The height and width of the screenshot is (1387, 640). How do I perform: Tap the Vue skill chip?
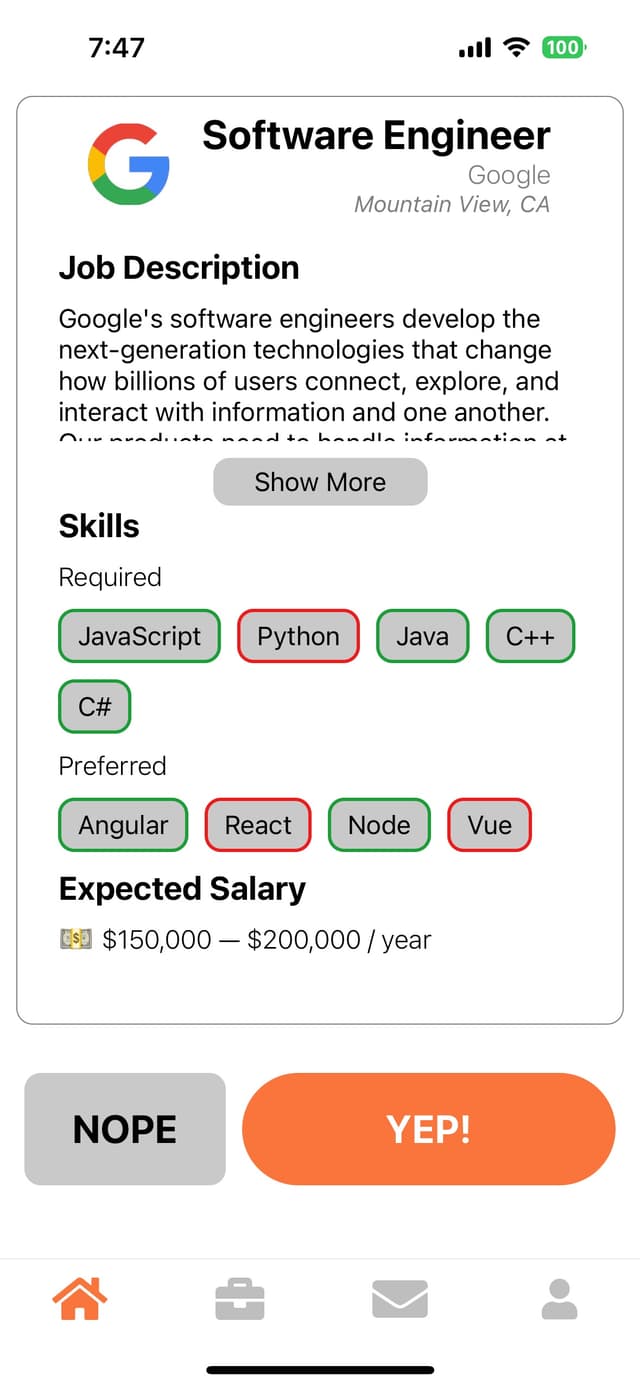pos(489,825)
